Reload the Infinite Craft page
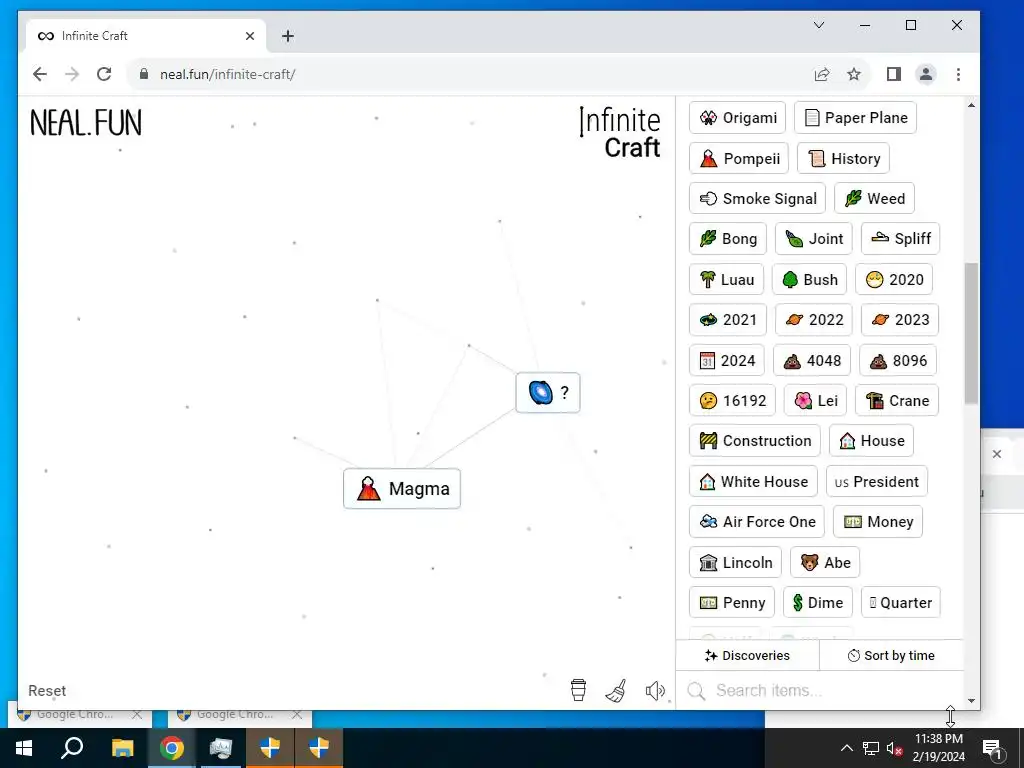 point(104,74)
